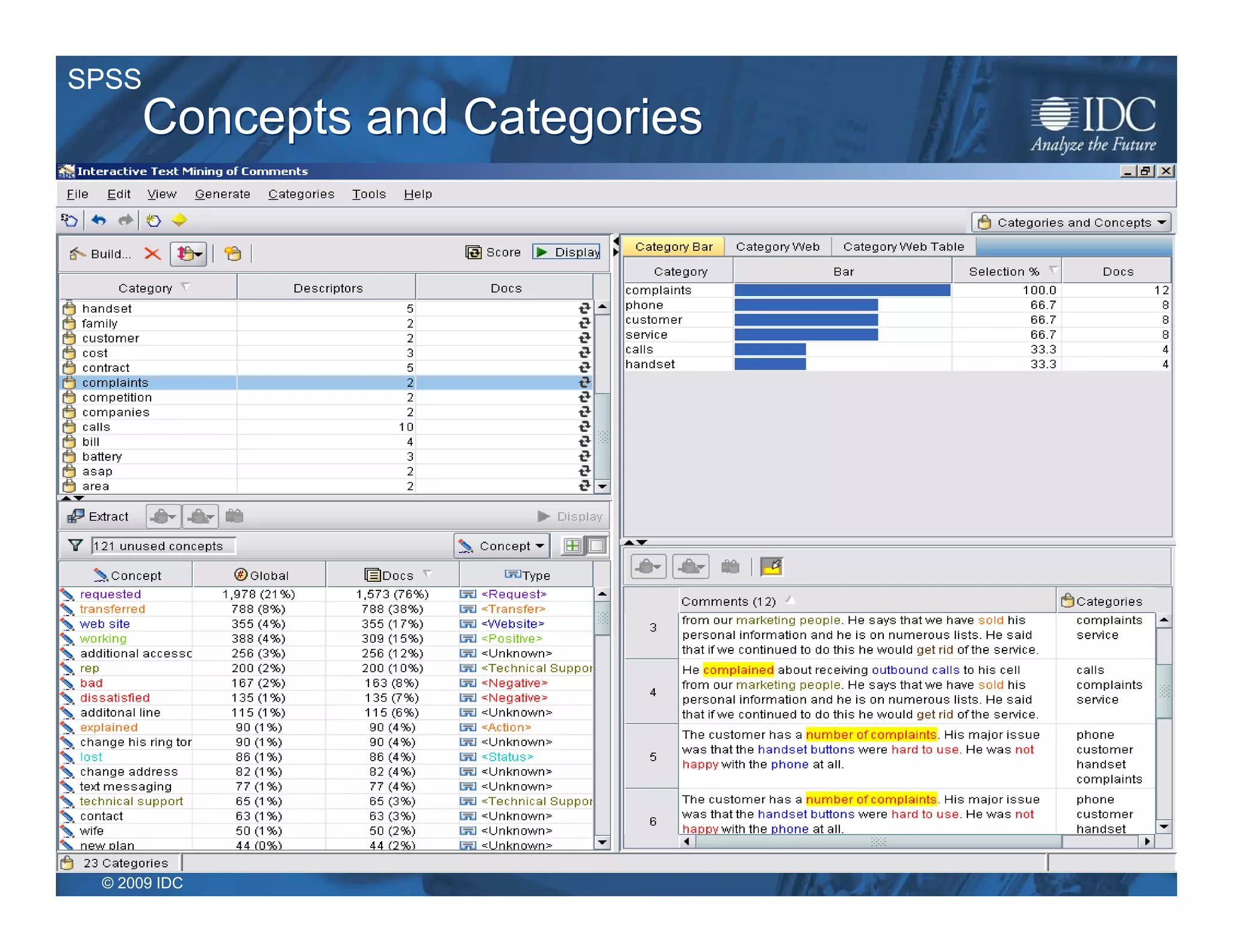Click the 23 Categories status bar entry
1233x952 pixels.
(118, 863)
